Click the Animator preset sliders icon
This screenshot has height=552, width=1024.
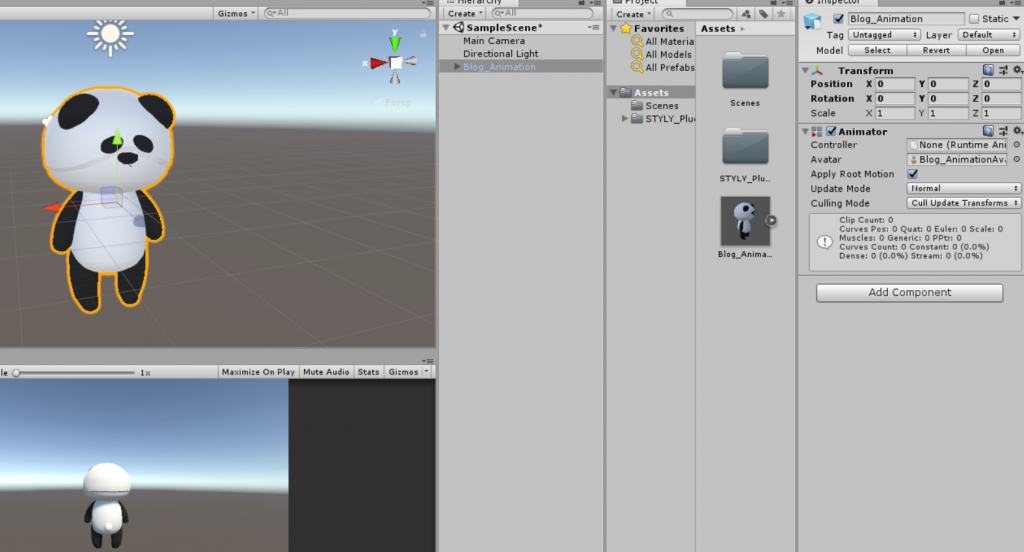[1003, 131]
